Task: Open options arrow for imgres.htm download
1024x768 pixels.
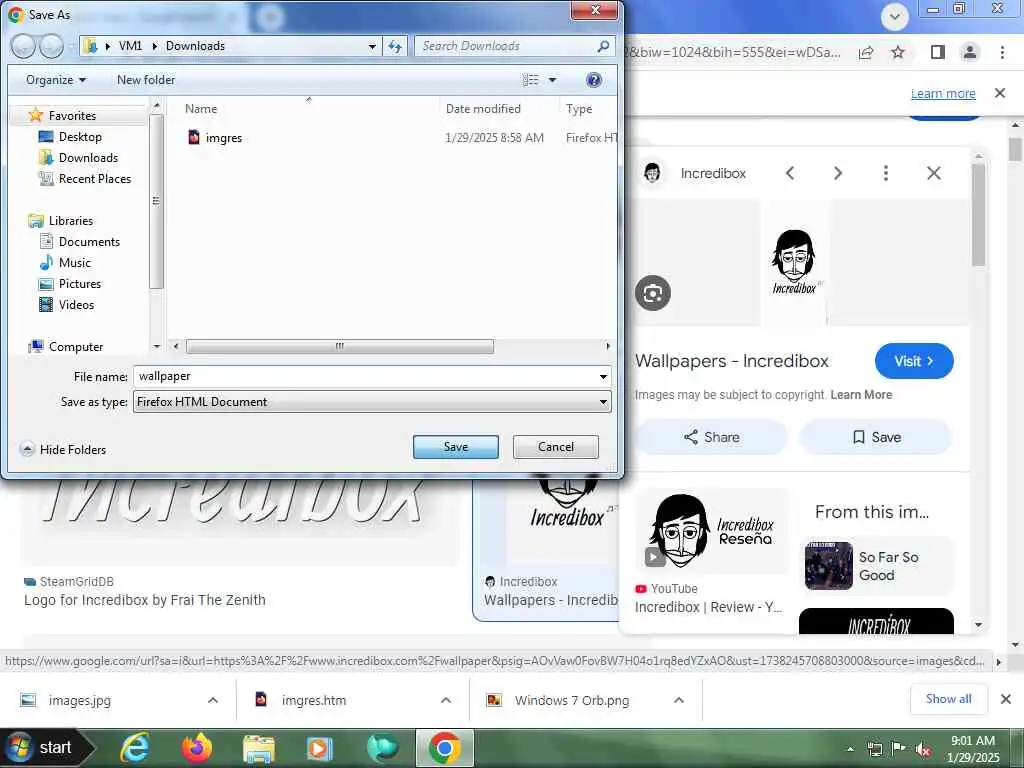Action: [x=446, y=700]
